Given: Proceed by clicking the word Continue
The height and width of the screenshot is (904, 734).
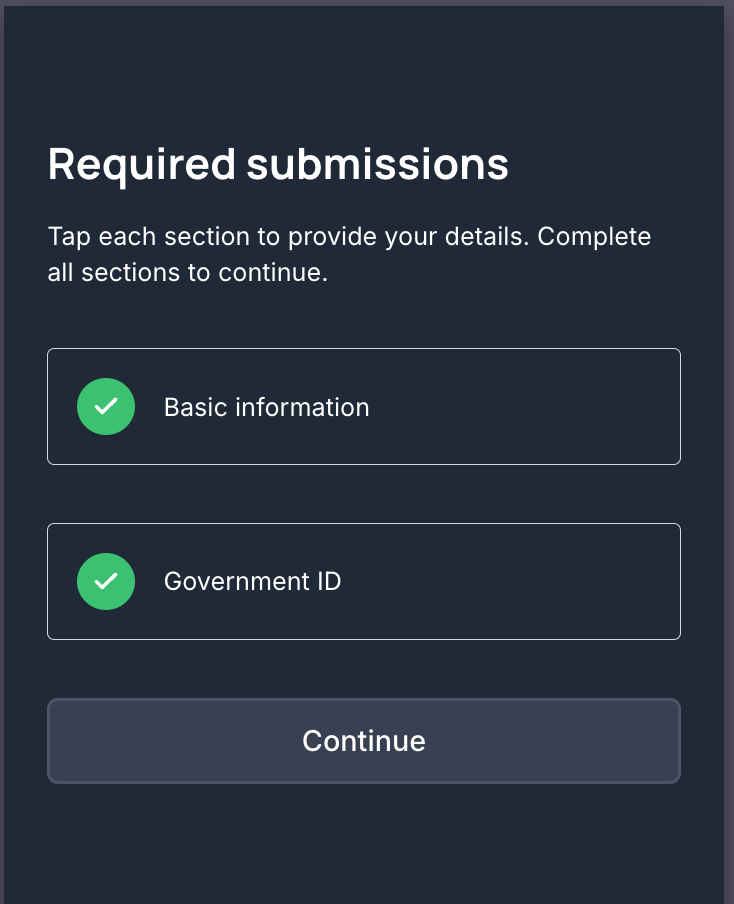Looking at the screenshot, I should (364, 741).
